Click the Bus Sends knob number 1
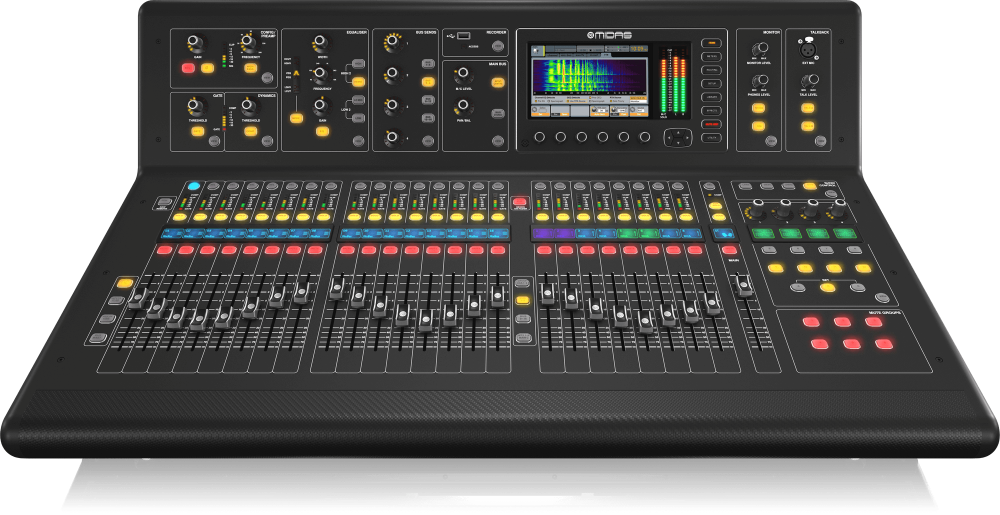 coord(393,43)
